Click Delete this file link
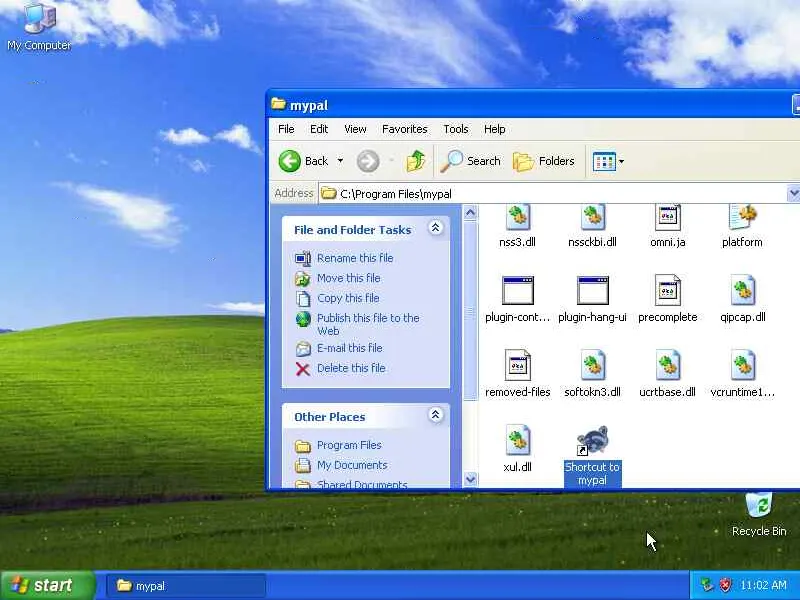This screenshot has height=600, width=800. (x=351, y=368)
